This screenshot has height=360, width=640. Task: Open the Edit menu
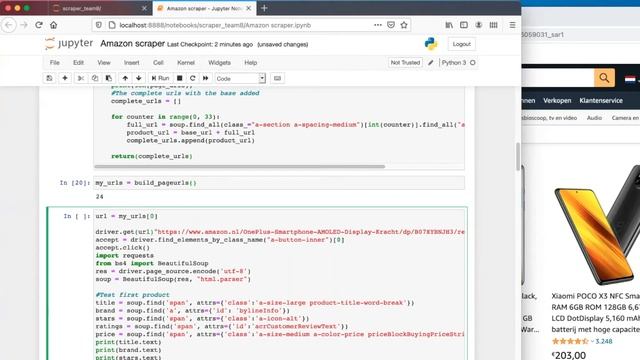[78, 62]
